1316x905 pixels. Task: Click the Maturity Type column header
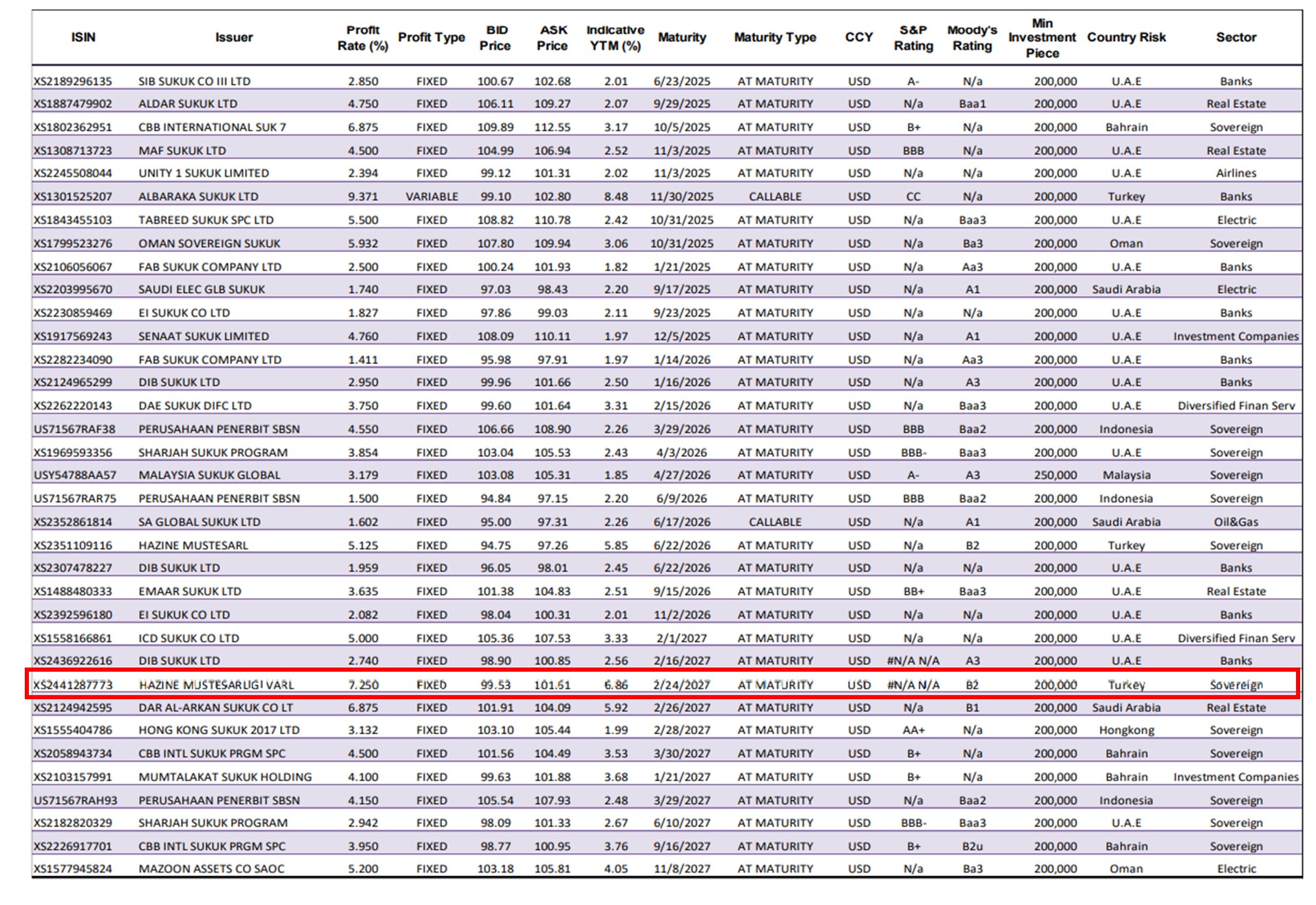[775, 37]
